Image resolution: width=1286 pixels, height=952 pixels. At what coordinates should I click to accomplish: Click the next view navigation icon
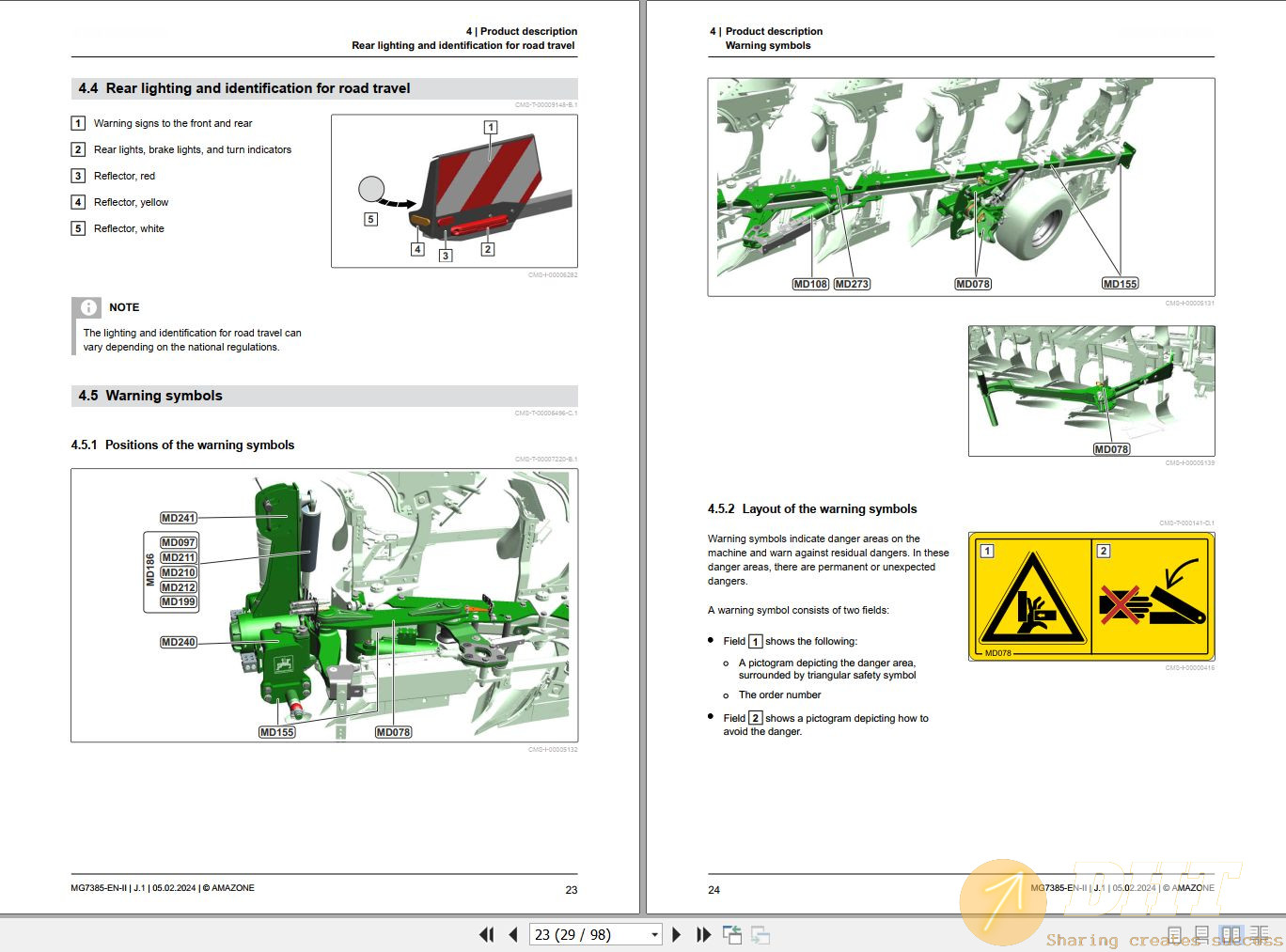point(761,934)
